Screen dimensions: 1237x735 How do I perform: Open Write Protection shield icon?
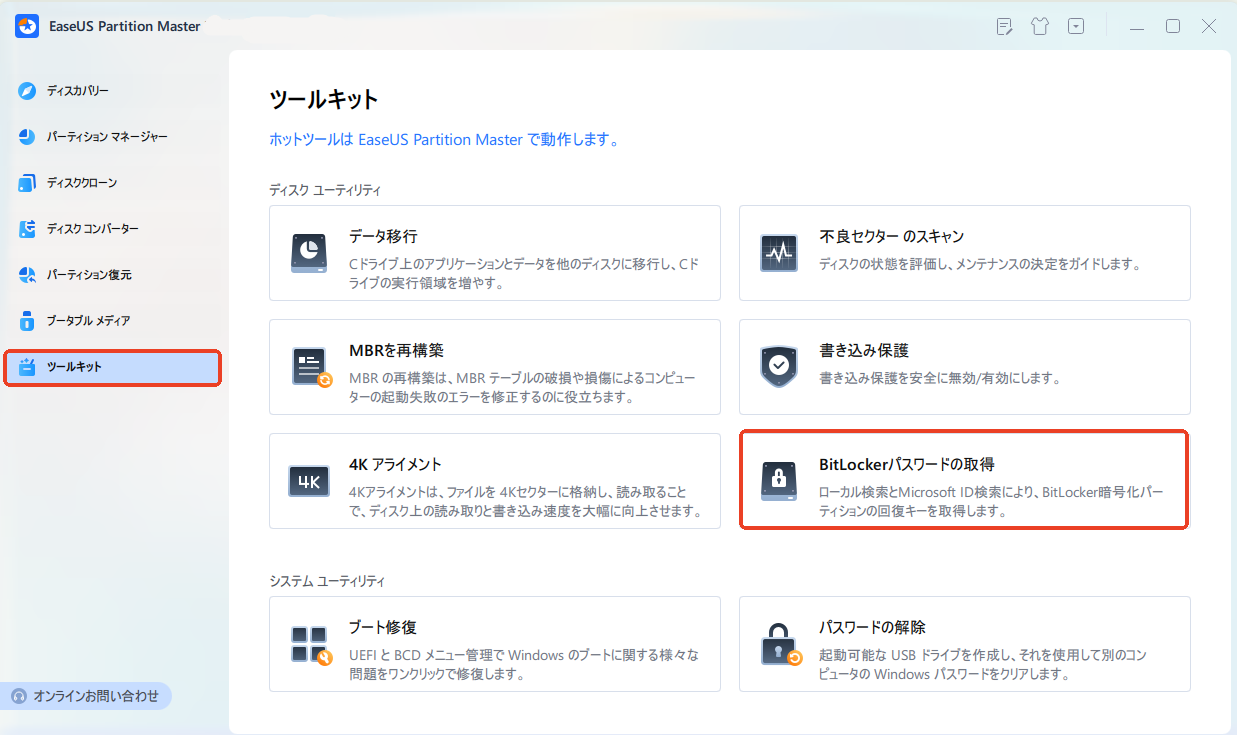pos(778,367)
